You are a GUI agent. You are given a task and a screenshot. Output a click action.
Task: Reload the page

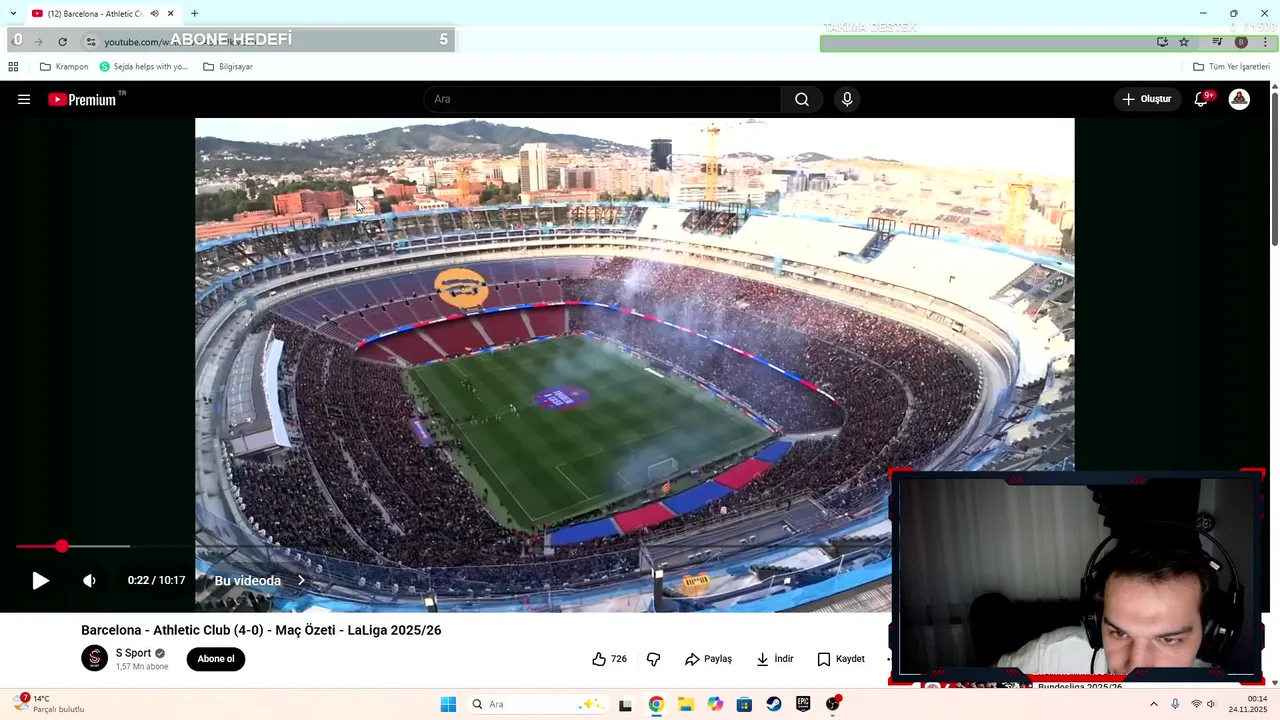[62, 41]
